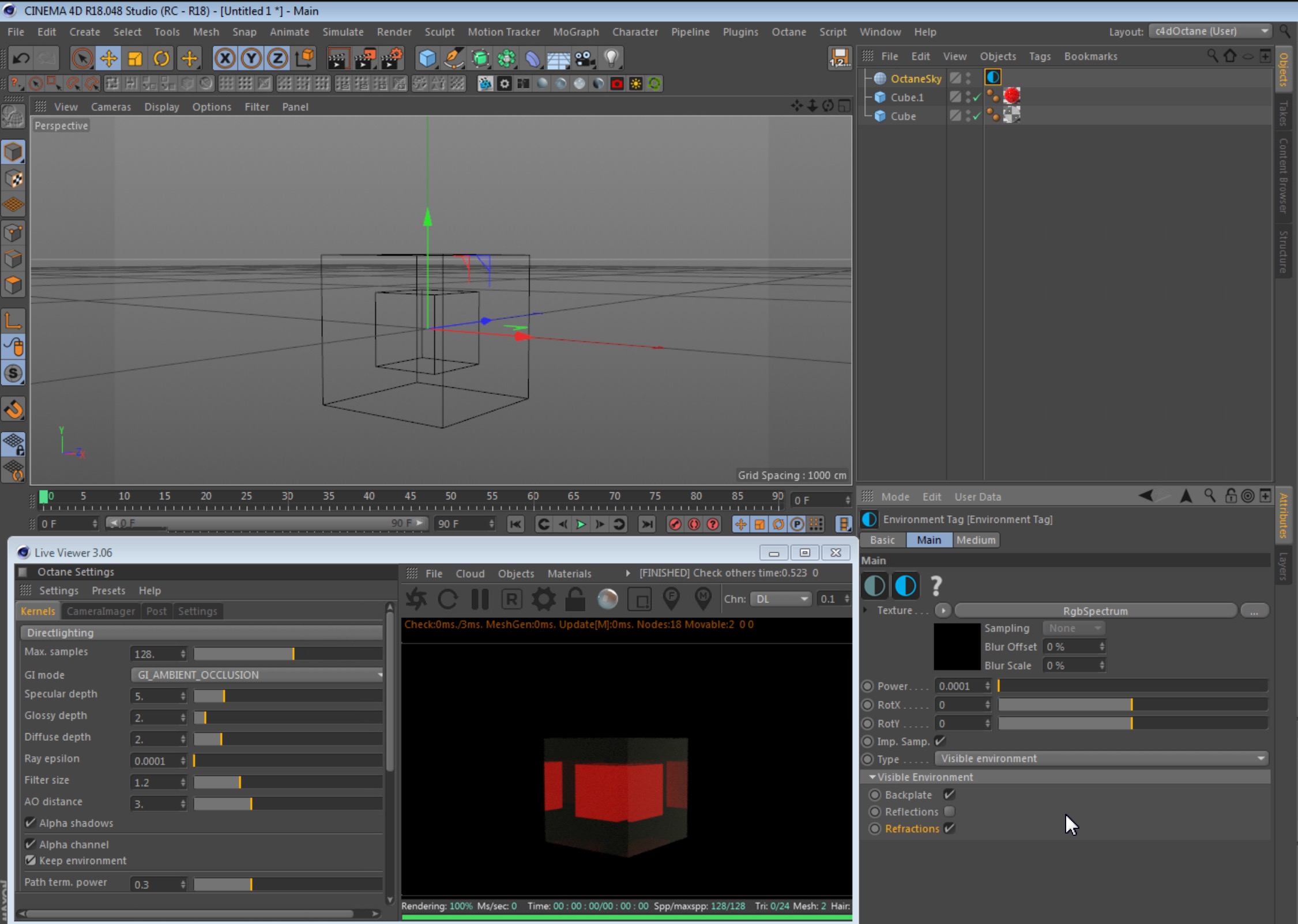Click the Rotate tool icon
This screenshot has height=924, width=1298.
[x=162, y=58]
